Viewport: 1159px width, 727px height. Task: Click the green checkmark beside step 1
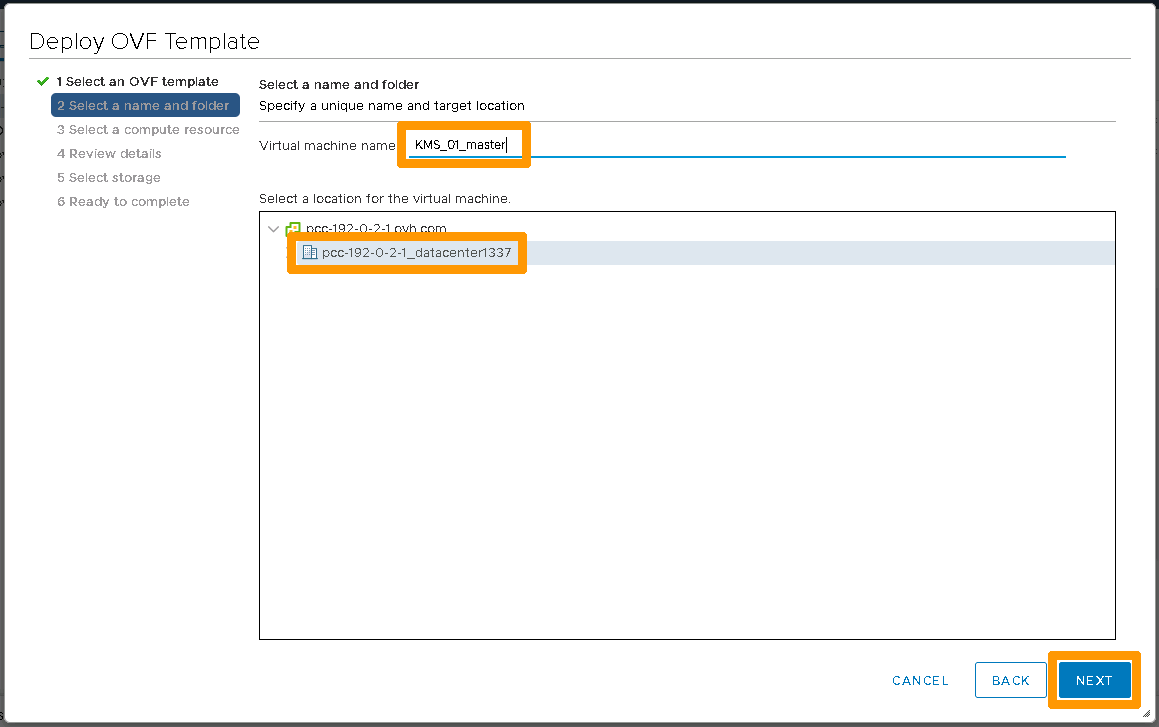coord(43,81)
